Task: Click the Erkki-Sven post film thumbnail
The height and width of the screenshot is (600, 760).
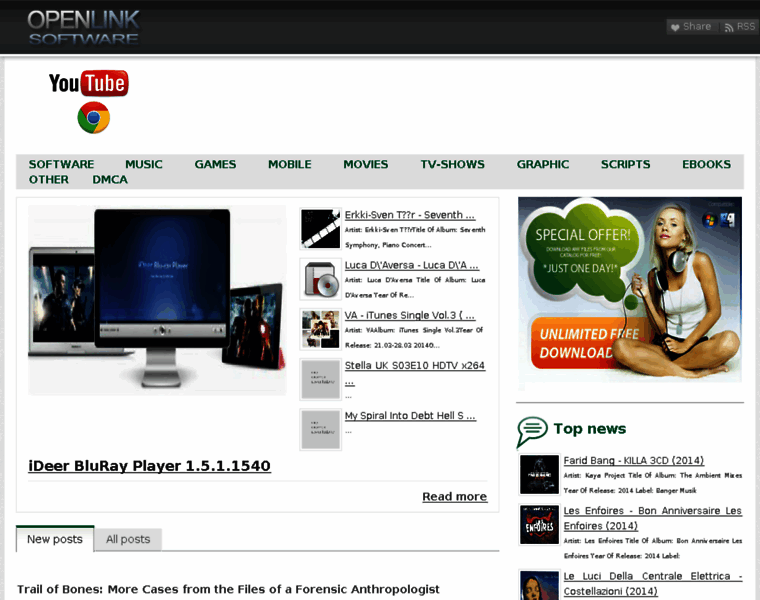Action: click(320, 229)
